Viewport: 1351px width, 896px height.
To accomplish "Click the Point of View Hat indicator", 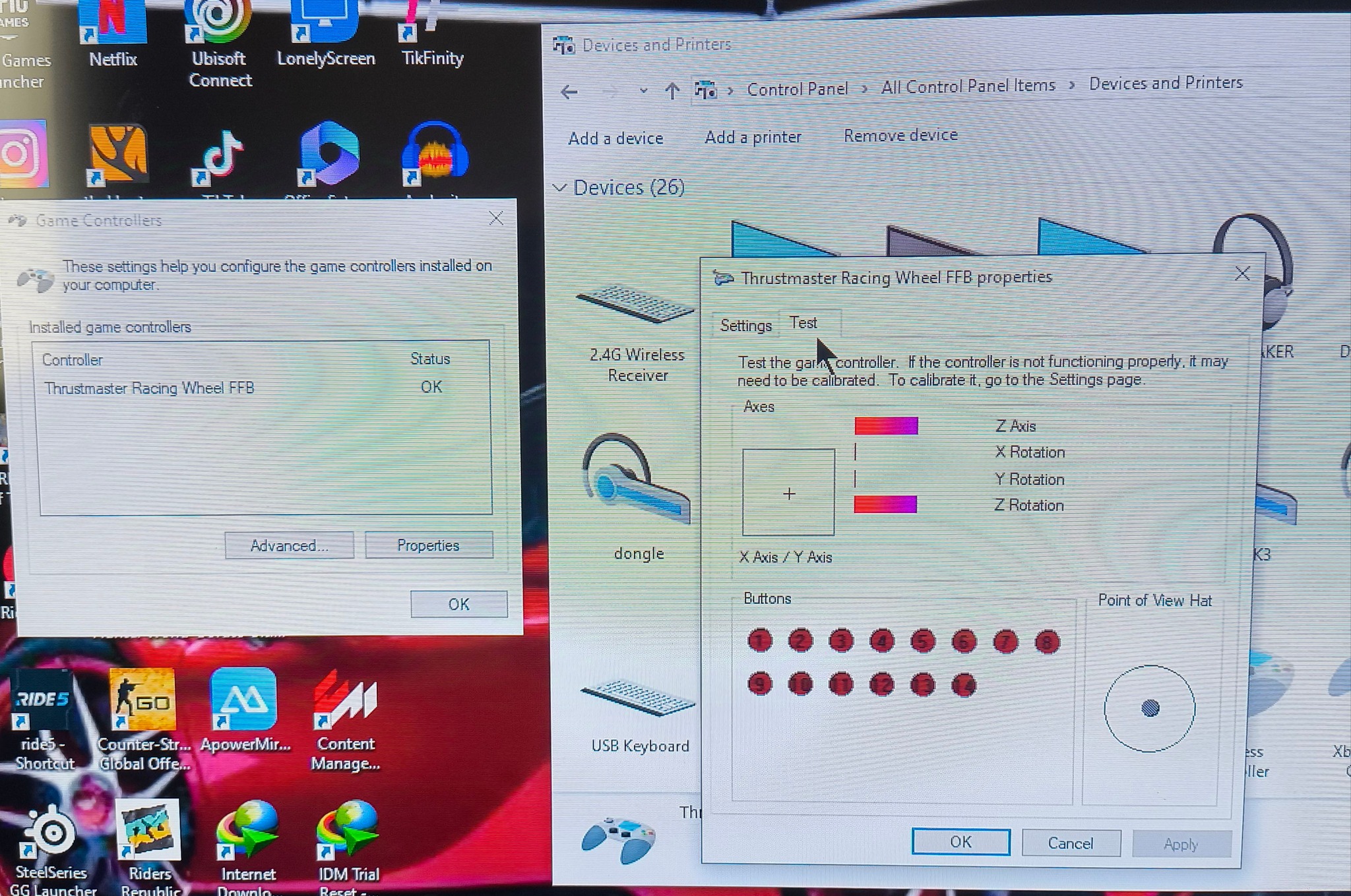I will pyautogui.click(x=1150, y=708).
